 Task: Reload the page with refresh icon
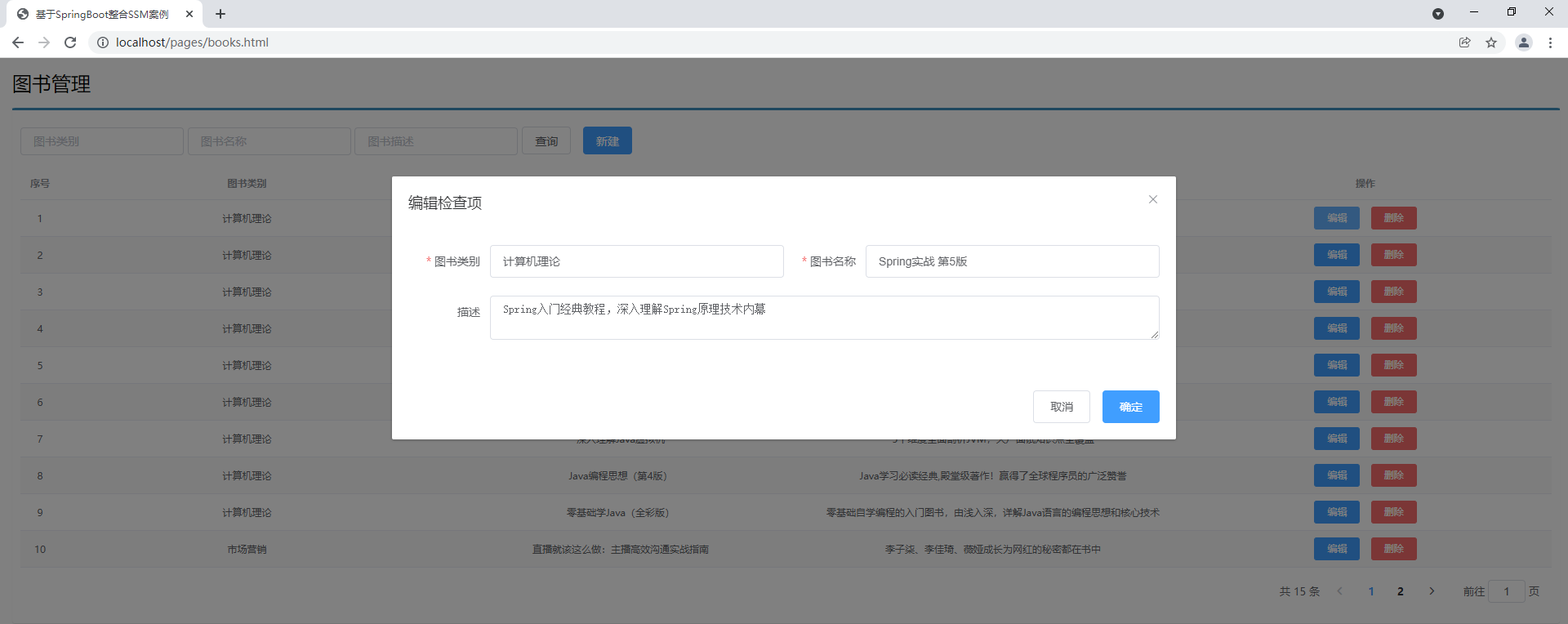point(70,42)
